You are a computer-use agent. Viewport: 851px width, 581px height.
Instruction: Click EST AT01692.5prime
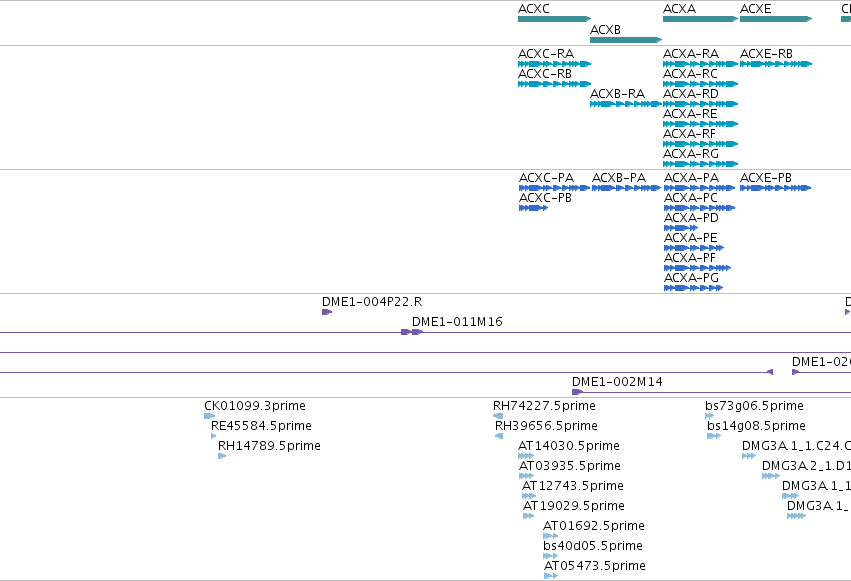[x=550, y=536]
